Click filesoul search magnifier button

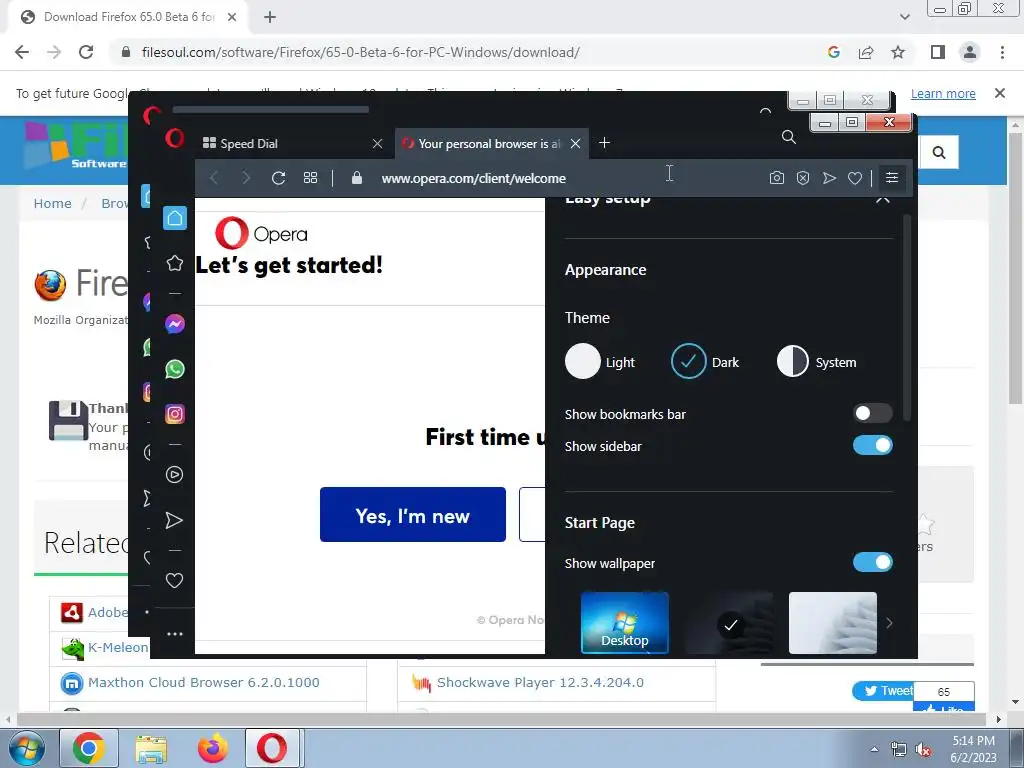(x=938, y=152)
